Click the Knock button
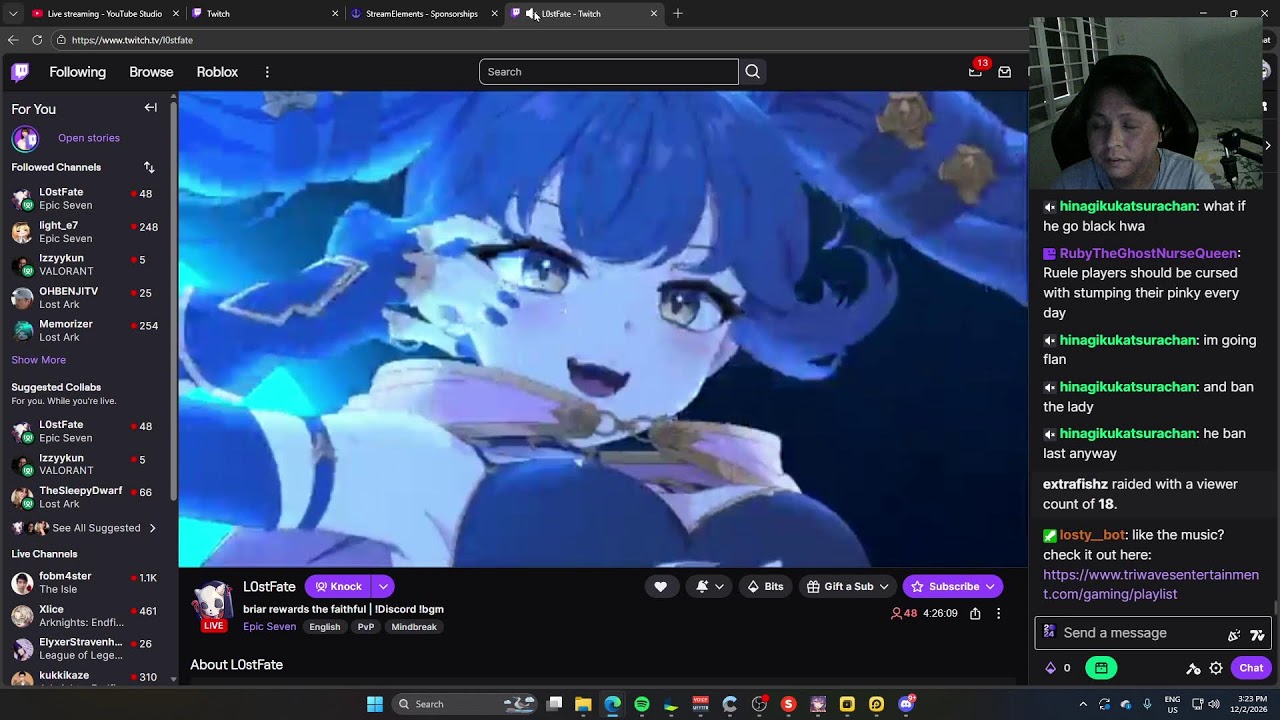This screenshot has width=1280, height=720. pos(338,587)
